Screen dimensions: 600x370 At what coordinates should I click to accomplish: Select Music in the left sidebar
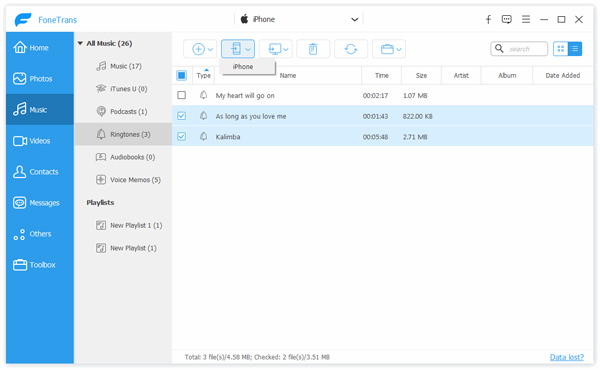[39, 110]
